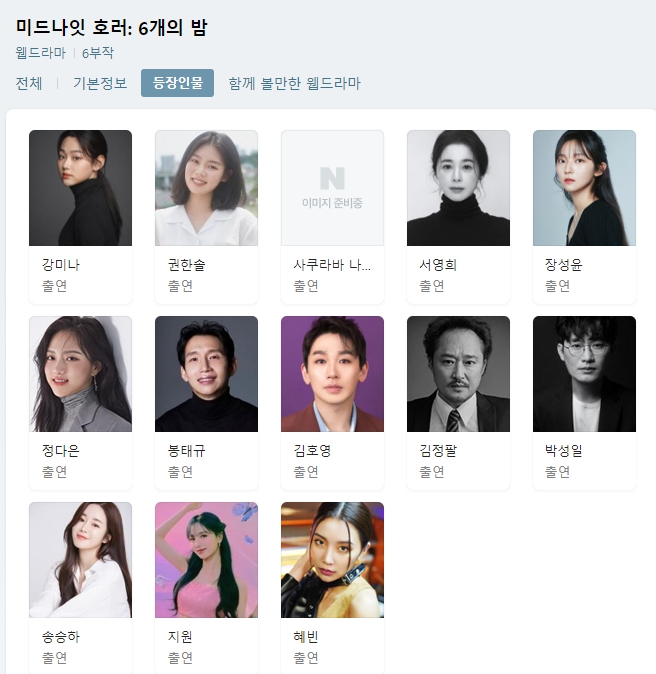This screenshot has width=656, height=674.
Task: Click the 김정팔 name link
Action: pyautogui.click(x=438, y=450)
